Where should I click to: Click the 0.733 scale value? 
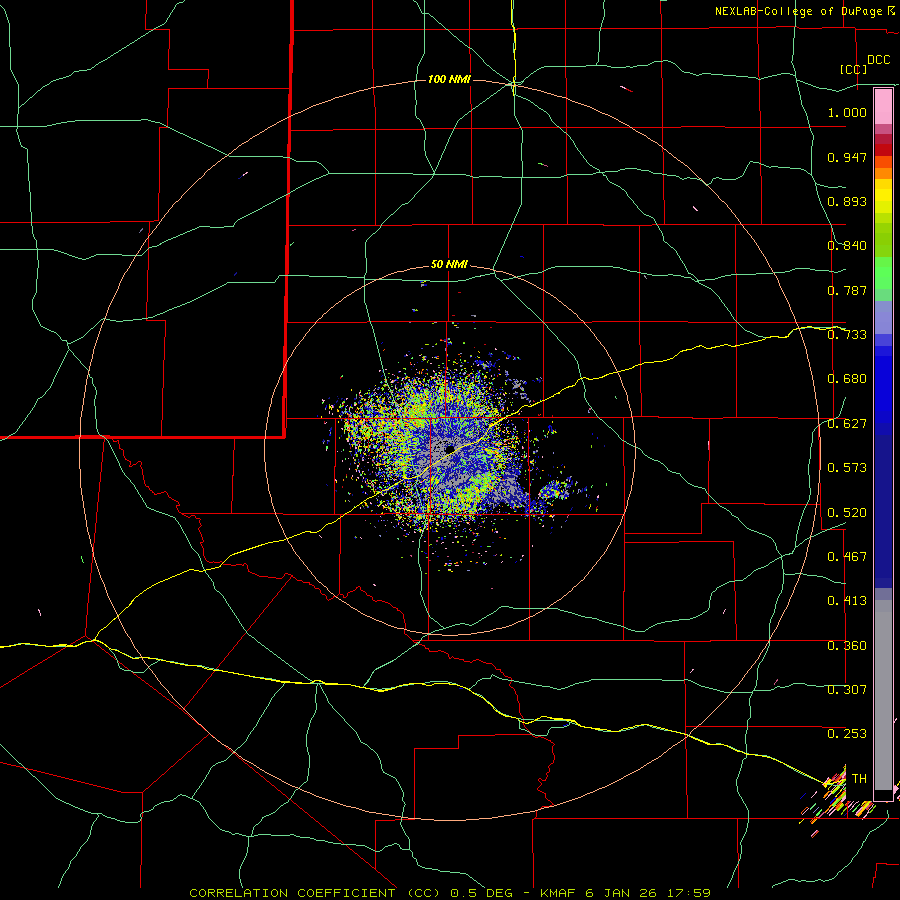click(847, 335)
